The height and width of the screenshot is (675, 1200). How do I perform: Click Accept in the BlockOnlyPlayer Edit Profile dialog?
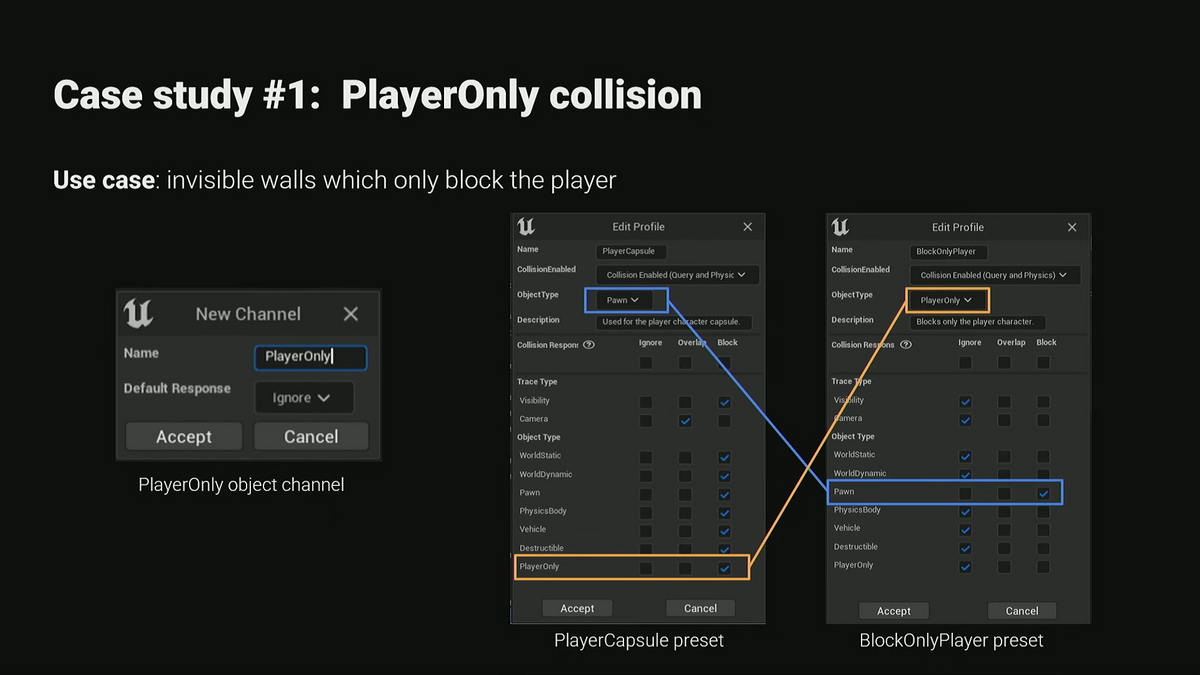tap(894, 610)
